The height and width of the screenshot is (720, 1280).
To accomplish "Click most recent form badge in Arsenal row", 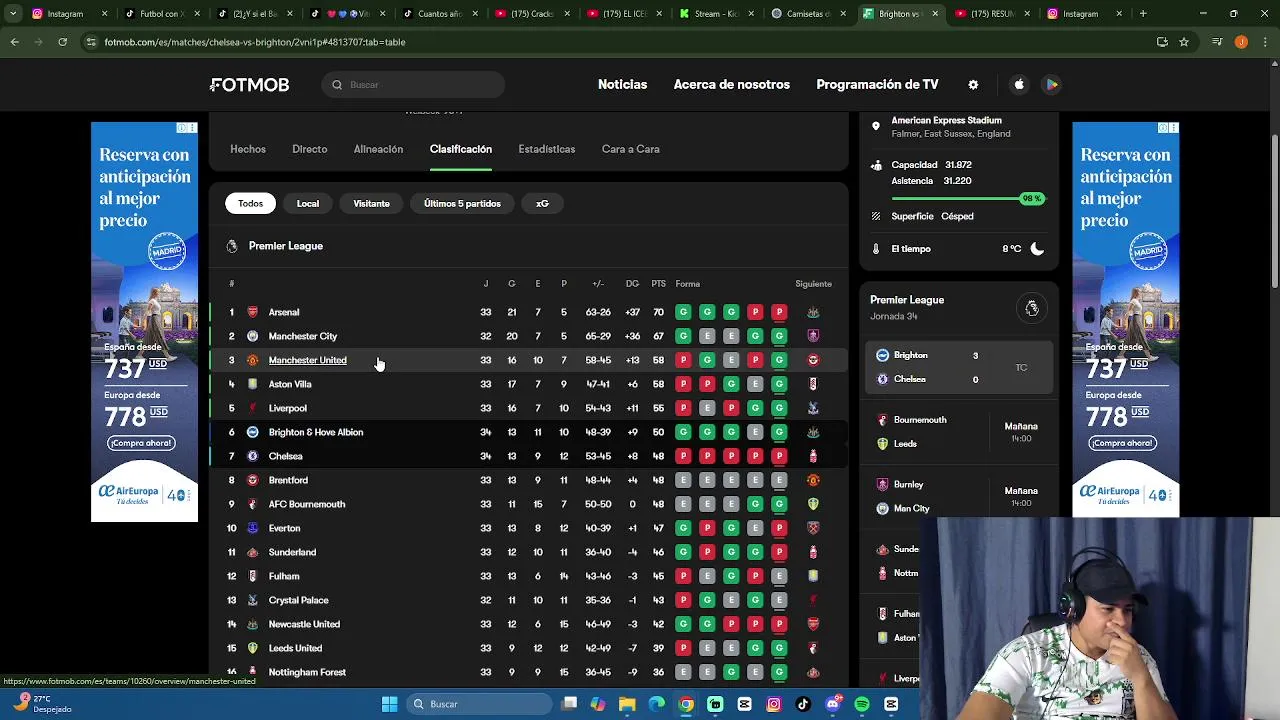I will [x=779, y=312].
